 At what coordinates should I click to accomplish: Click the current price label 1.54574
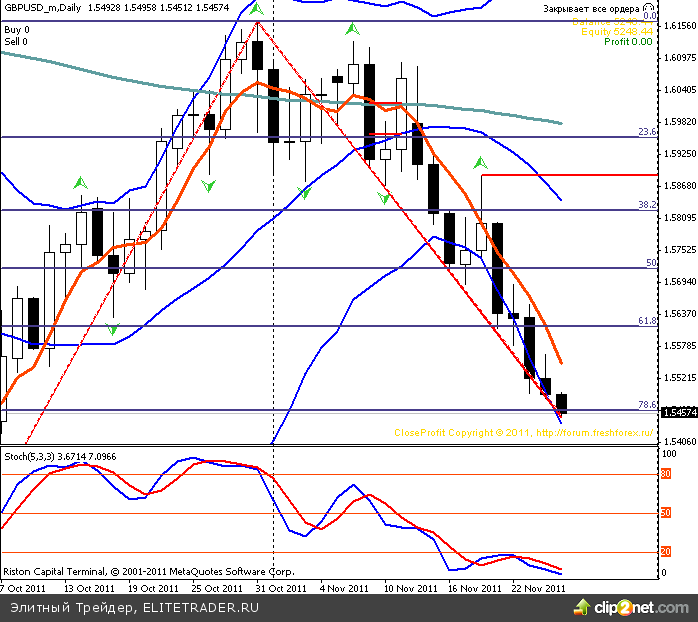coord(679,412)
